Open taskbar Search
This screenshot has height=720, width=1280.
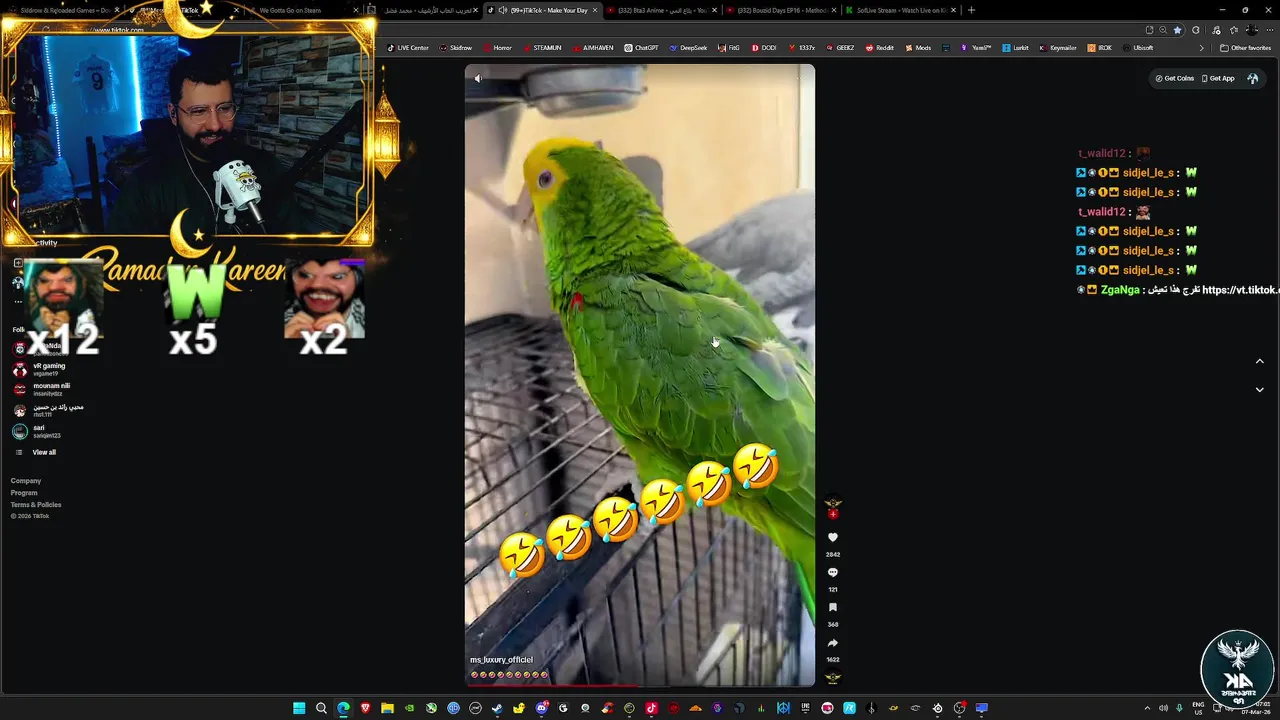pos(321,708)
